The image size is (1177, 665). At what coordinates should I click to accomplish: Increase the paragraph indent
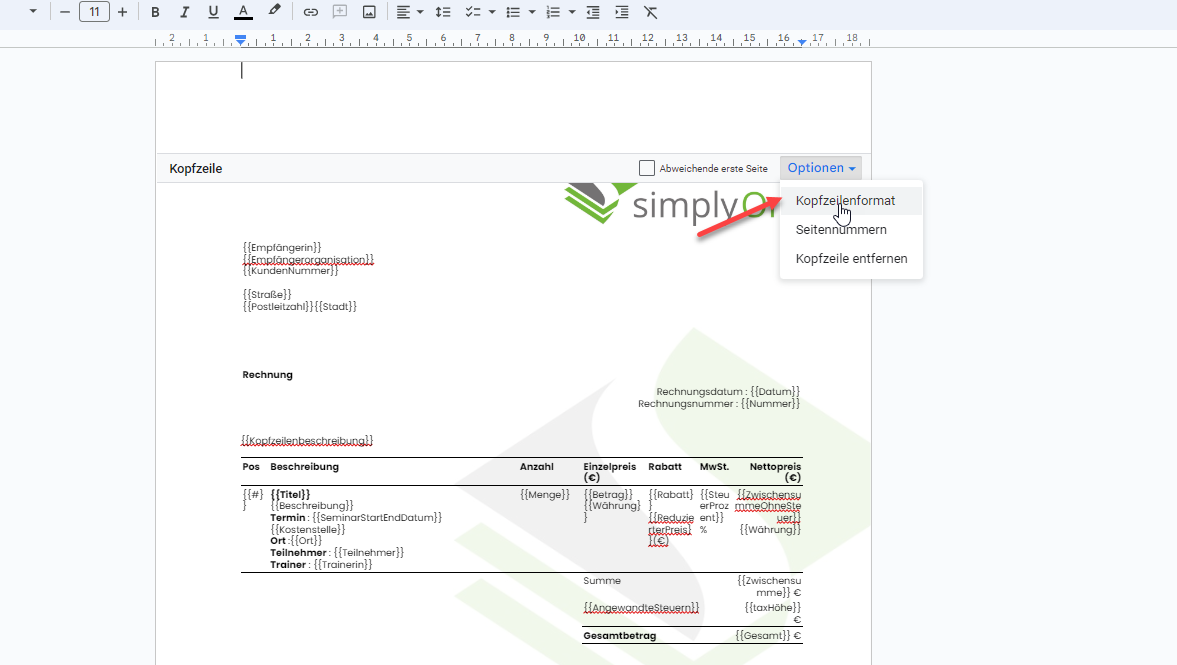[622, 12]
